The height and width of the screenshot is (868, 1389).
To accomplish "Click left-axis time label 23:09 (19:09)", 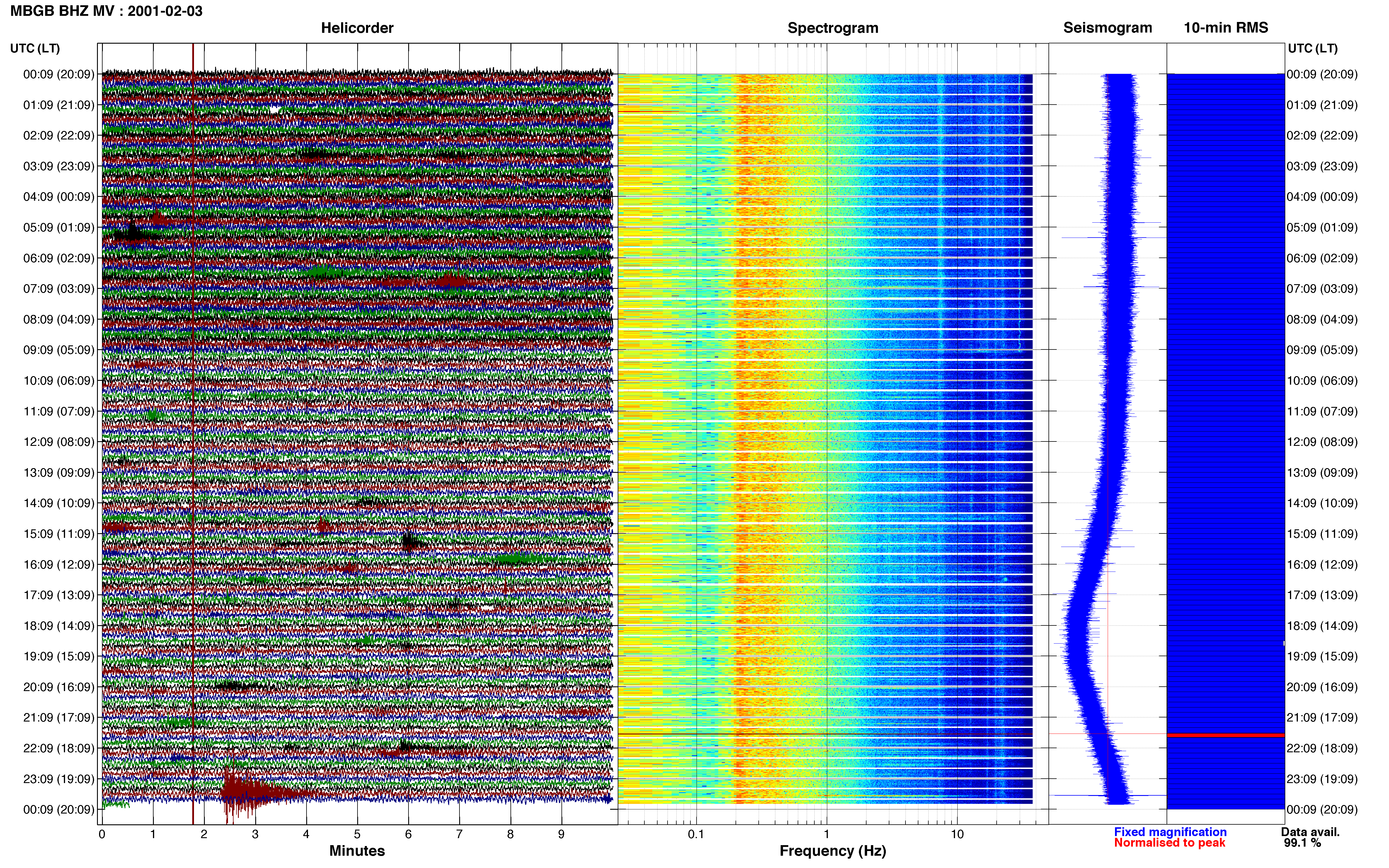I will [x=59, y=779].
